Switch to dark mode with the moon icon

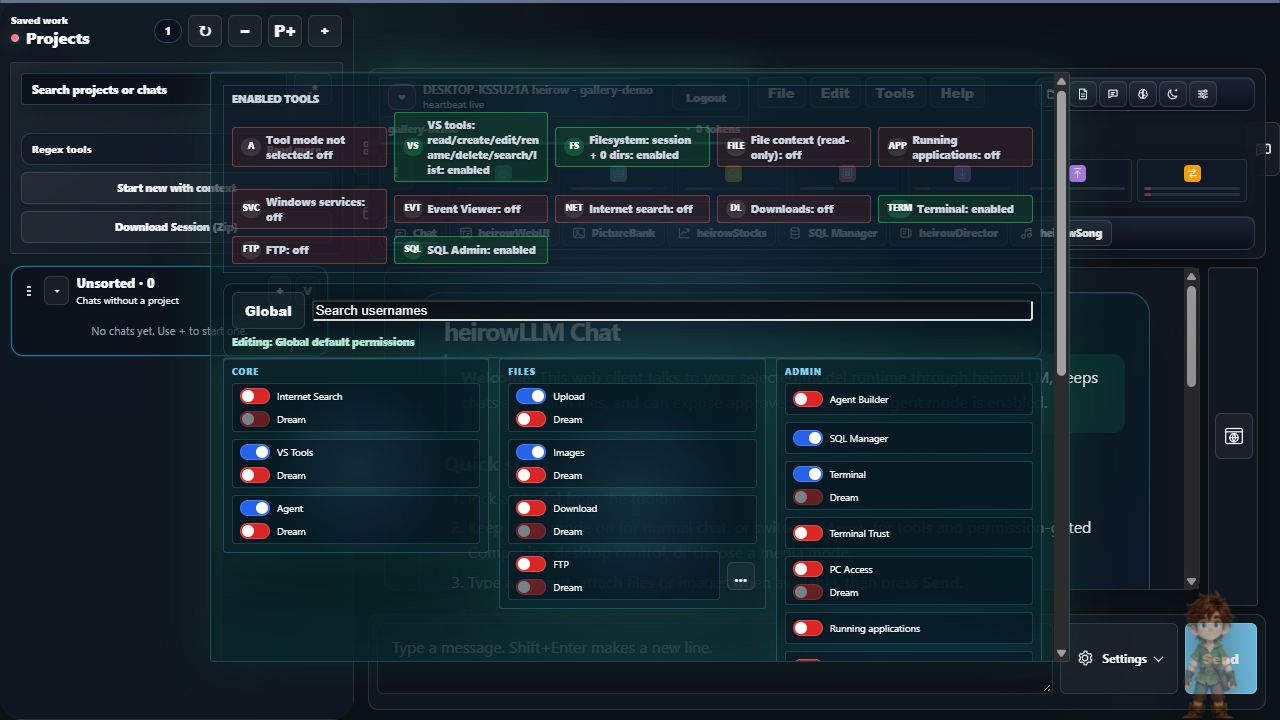pos(1173,94)
